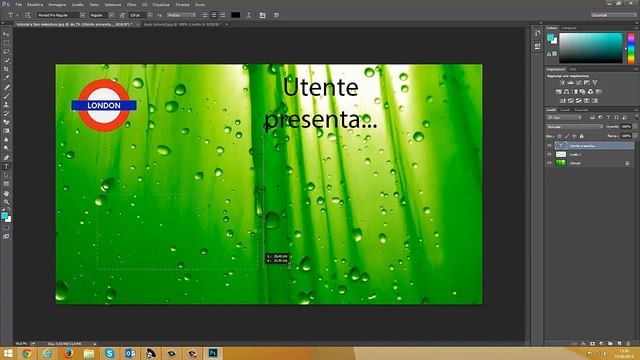Select the Crop tool

coord(6,69)
